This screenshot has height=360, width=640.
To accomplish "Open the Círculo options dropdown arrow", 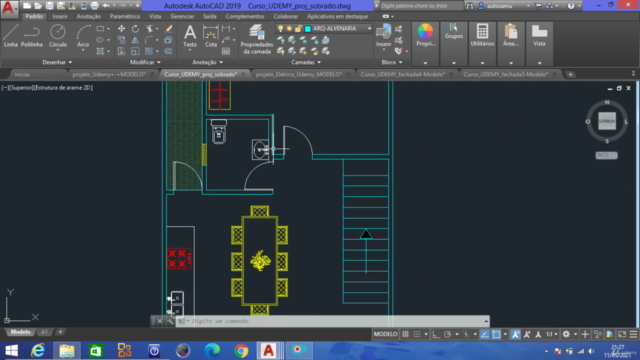I will pos(58,50).
